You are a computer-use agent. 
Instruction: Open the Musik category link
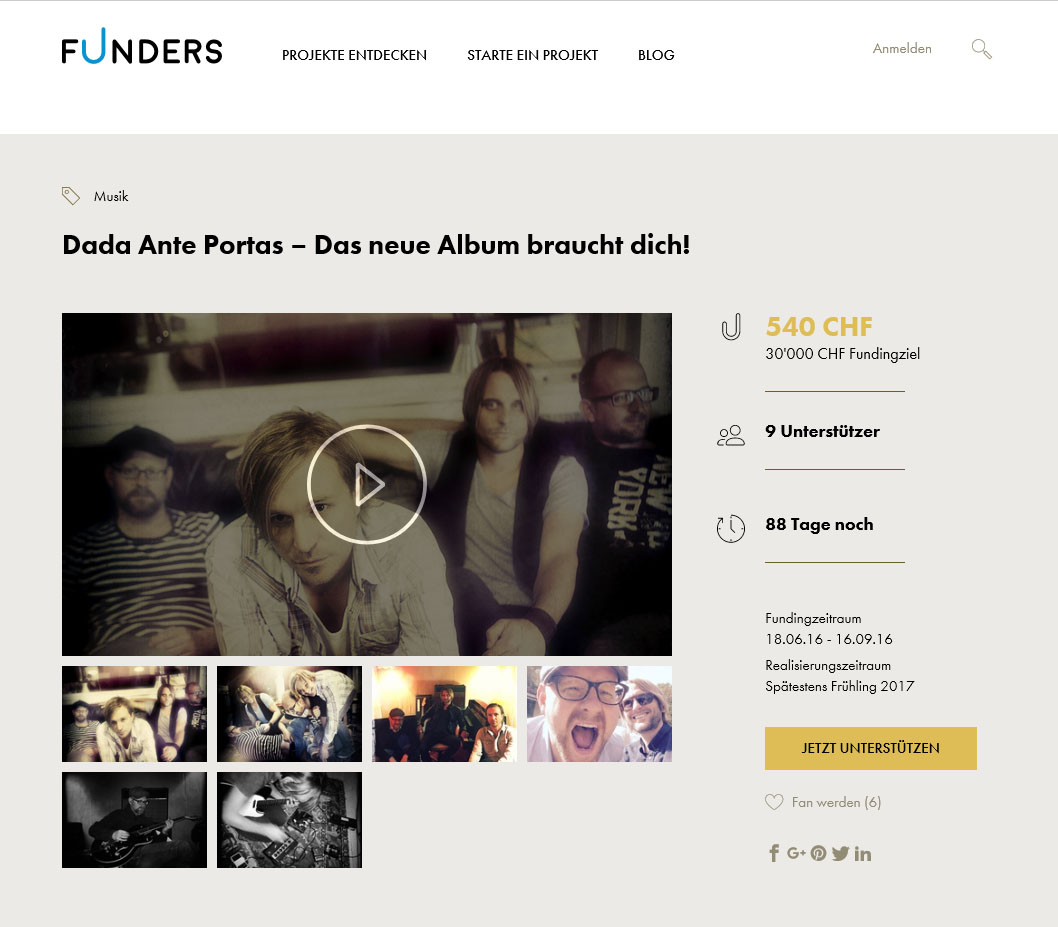tap(111, 196)
